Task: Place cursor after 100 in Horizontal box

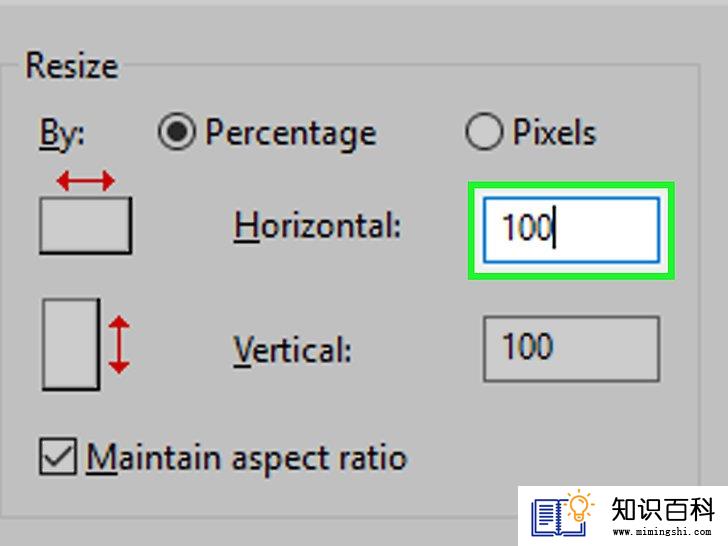Action: tap(555, 229)
